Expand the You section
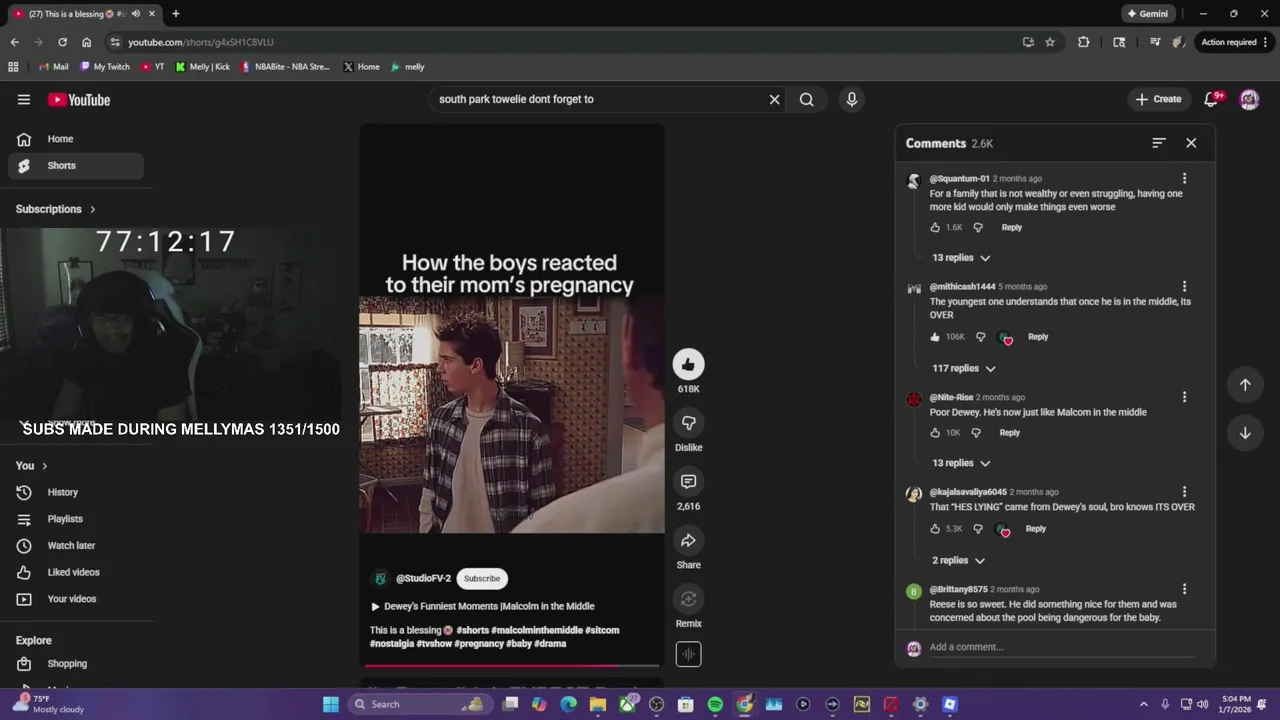This screenshot has height=720, width=1280. click(32, 466)
